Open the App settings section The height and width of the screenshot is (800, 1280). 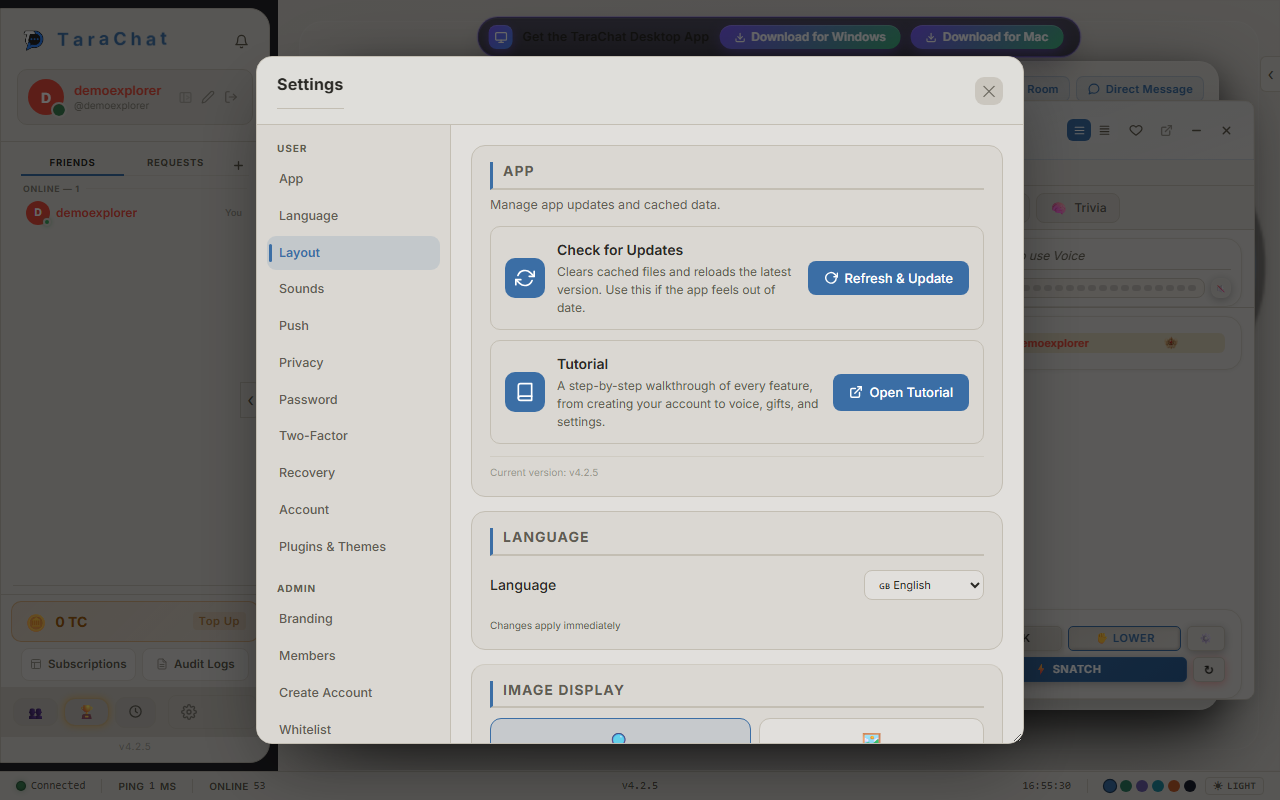354,179
